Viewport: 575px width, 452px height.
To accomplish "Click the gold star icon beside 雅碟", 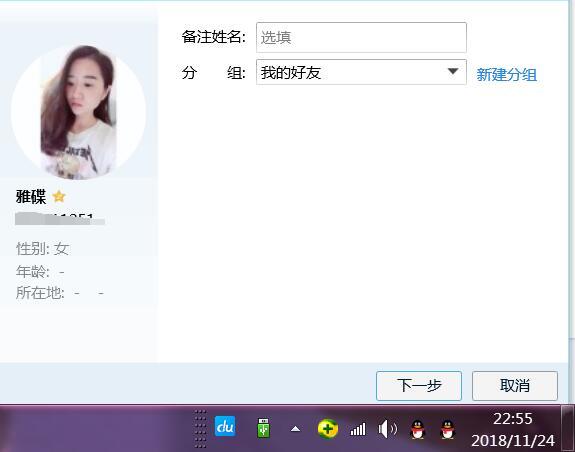I will coord(59,197).
